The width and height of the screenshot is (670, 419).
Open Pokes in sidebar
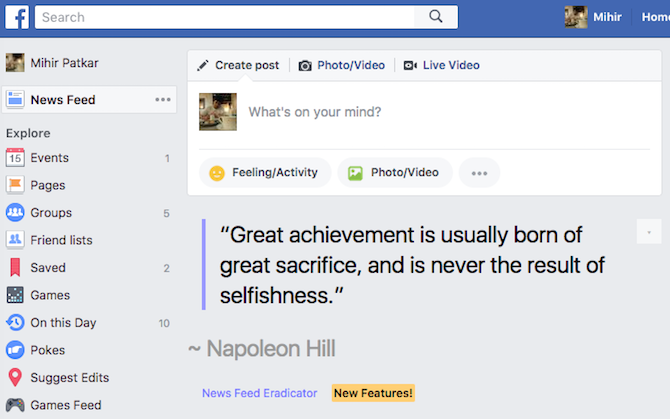coord(48,350)
